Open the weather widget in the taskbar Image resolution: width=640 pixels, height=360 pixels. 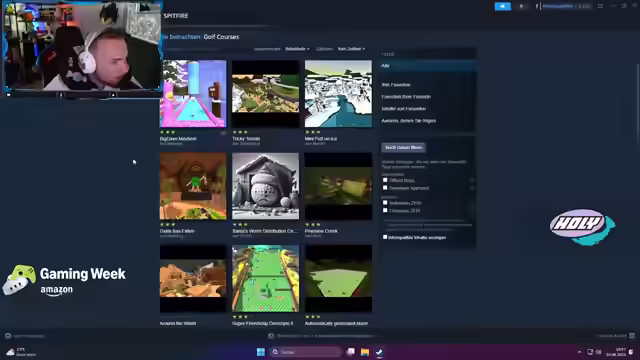pos(20,352)
